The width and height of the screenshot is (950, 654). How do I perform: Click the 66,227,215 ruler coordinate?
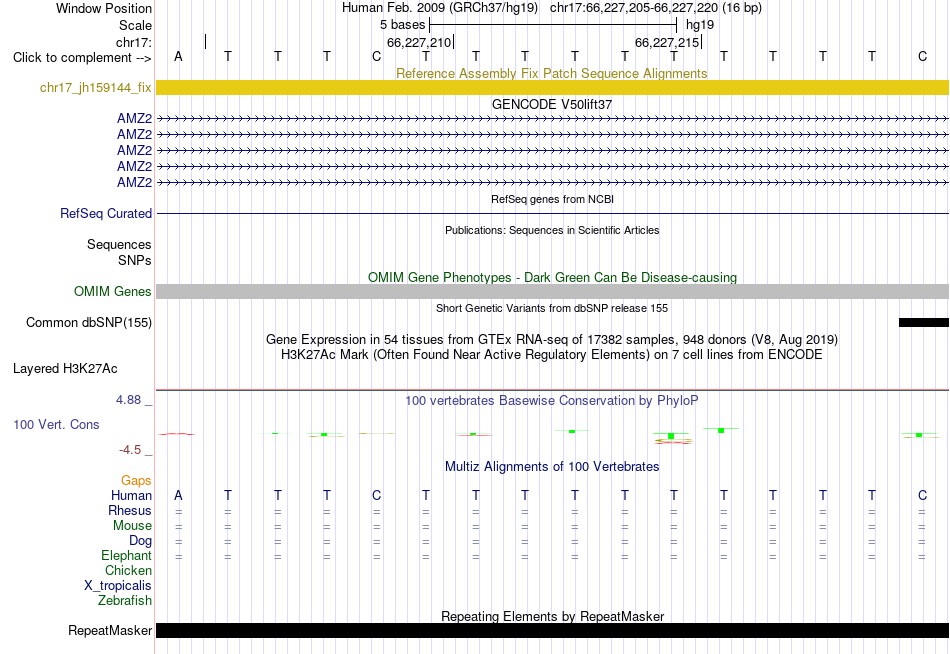point(666,42)
